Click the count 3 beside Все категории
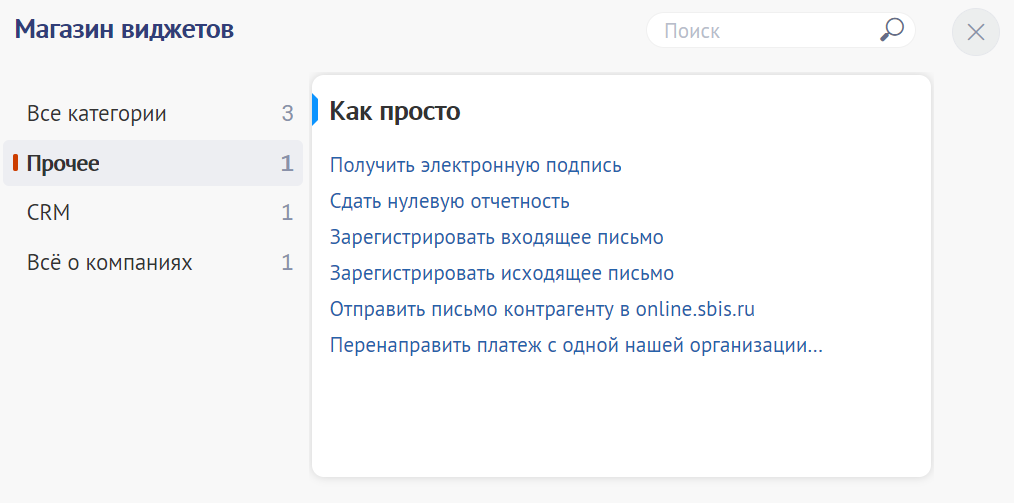The width and height of the screenshot is (1014, 503). [287, 114]
